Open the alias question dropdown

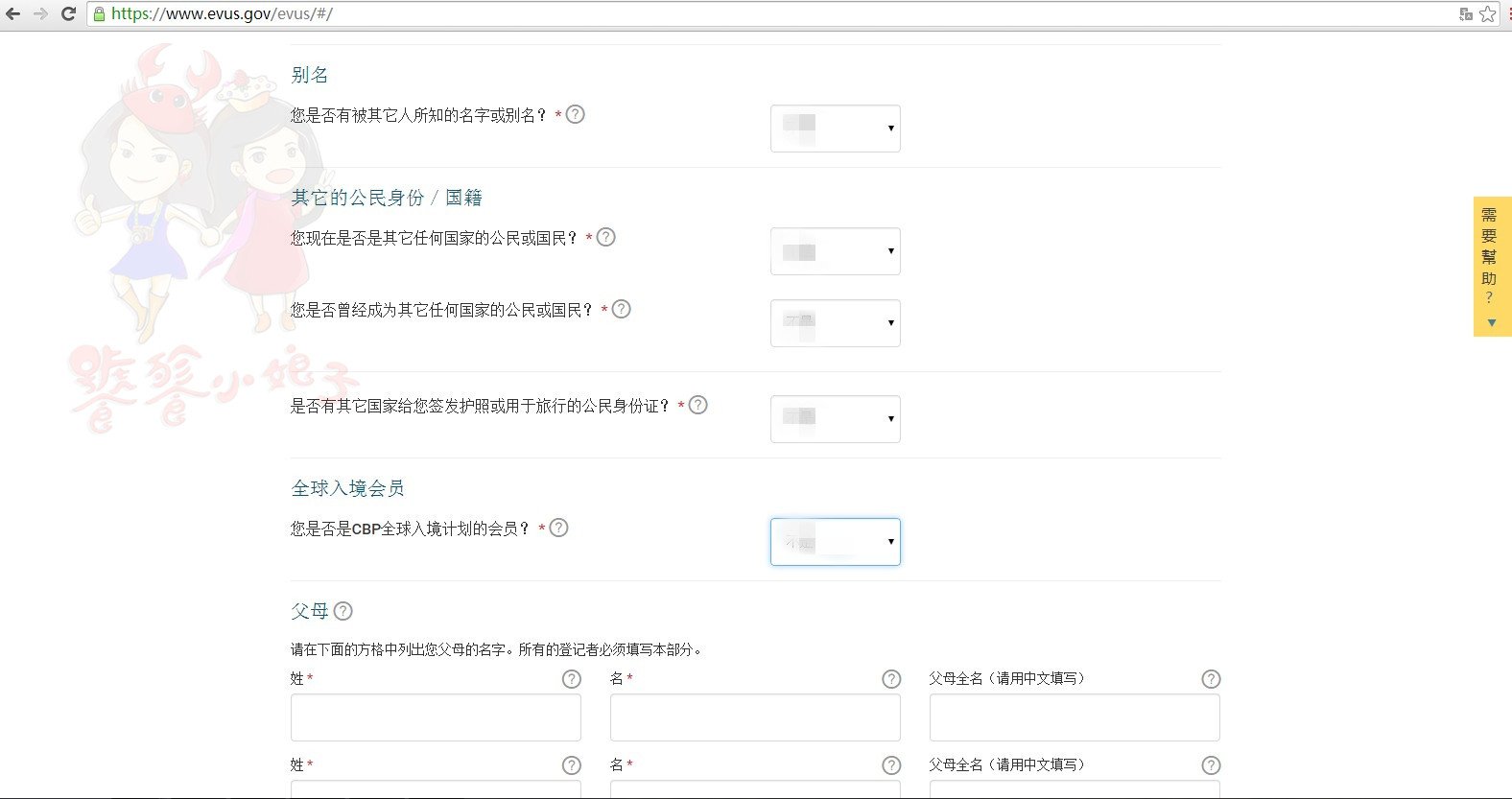836,129
